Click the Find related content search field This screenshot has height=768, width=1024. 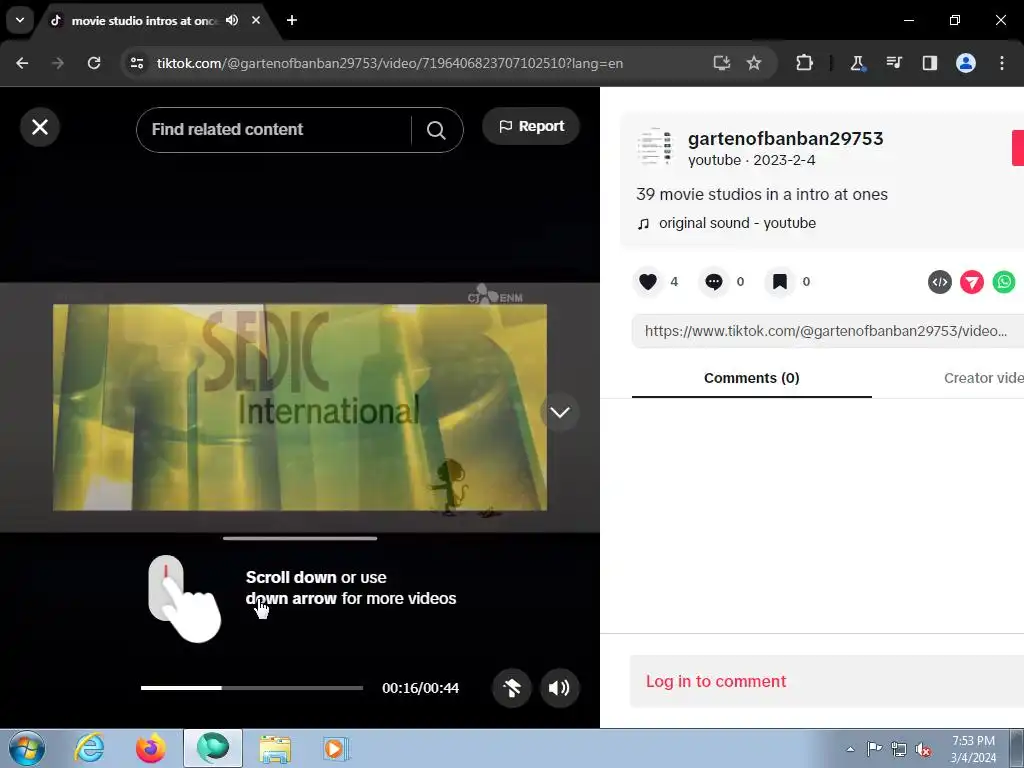coord(274,129)
